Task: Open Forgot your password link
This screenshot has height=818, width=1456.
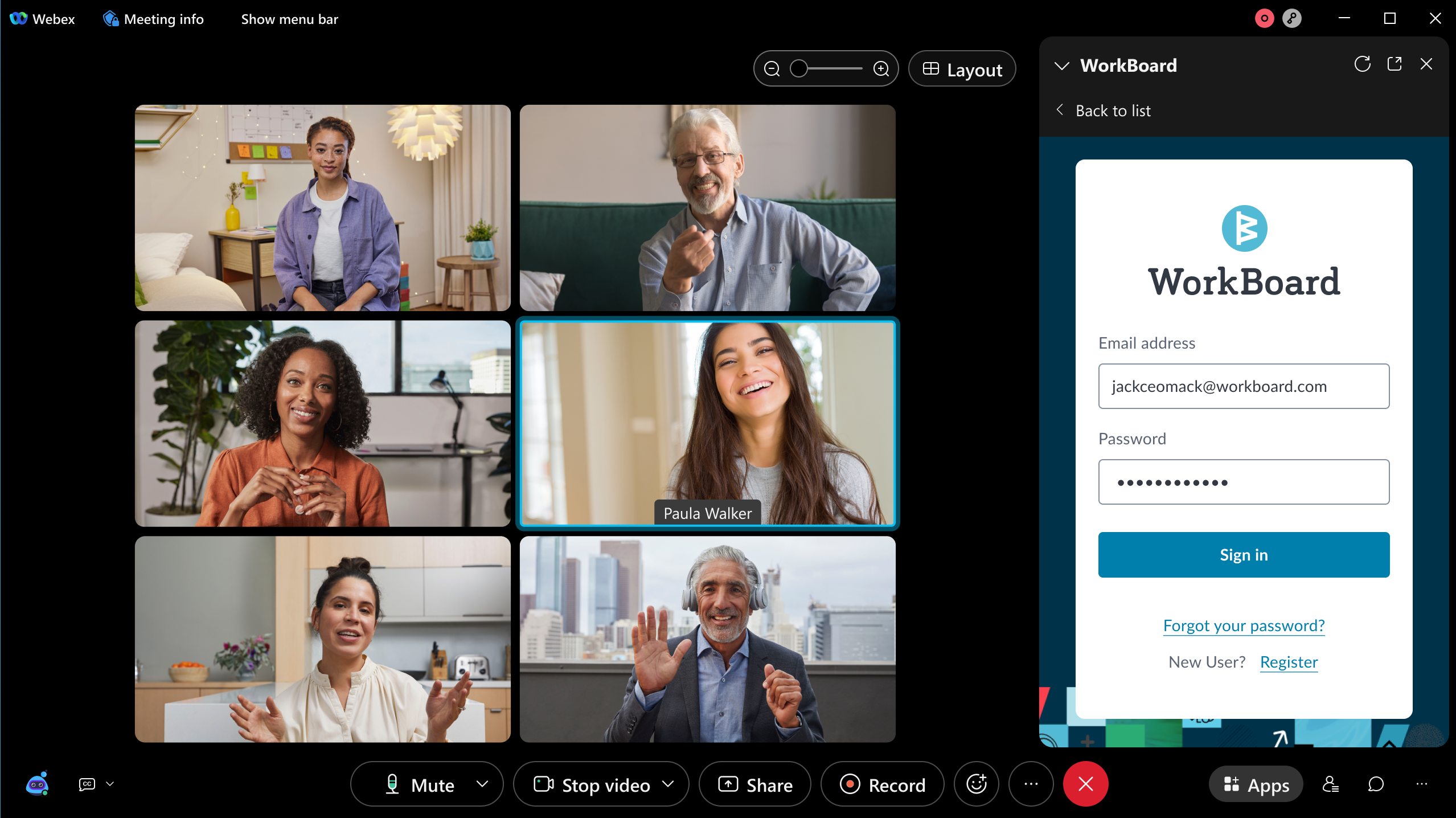Action: [1244, 625]
